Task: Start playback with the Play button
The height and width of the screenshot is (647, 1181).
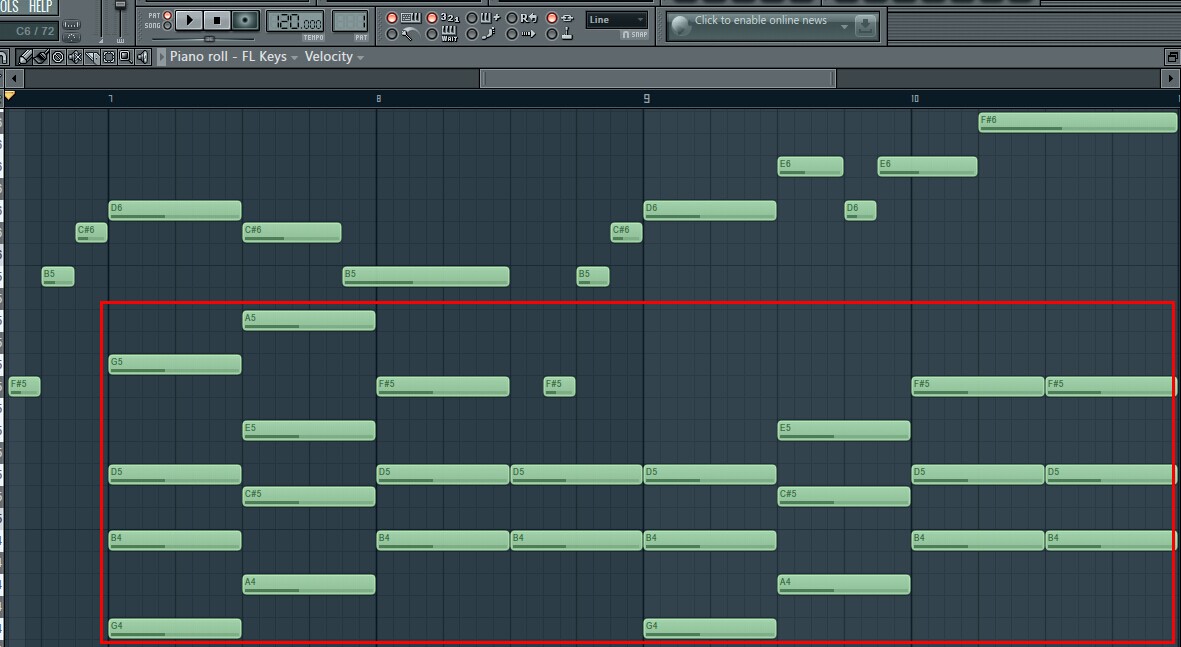Action: 189,20
